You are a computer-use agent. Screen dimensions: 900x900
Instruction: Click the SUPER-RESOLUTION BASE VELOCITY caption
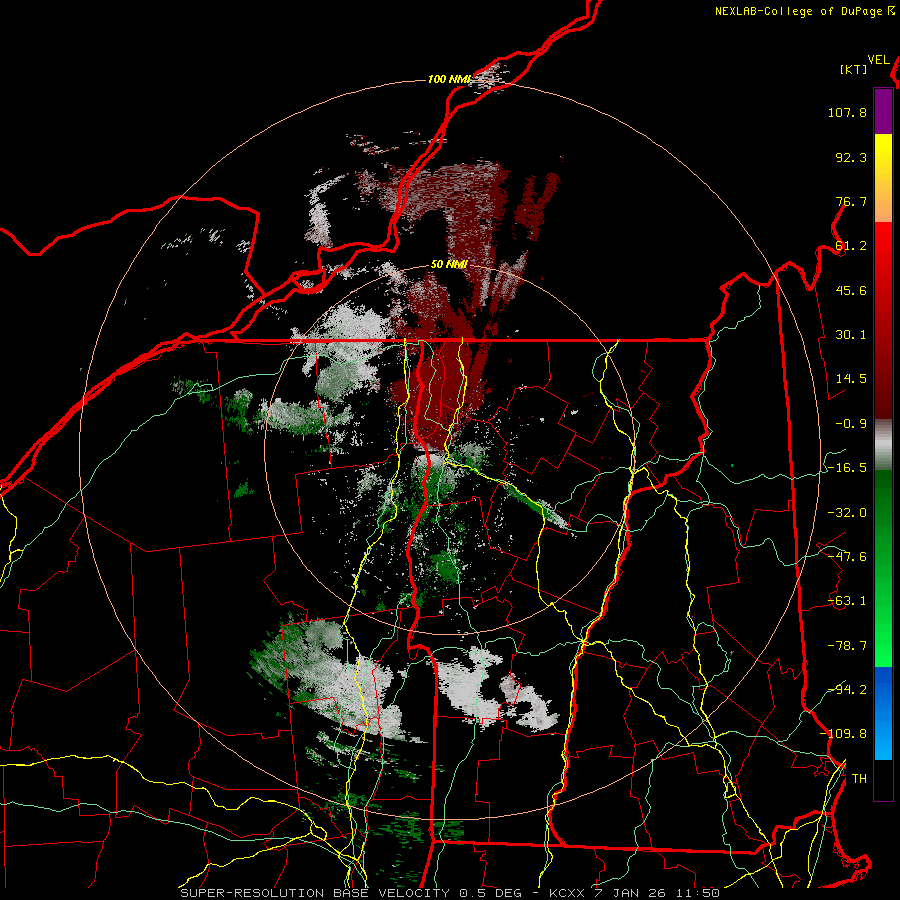pyautogui.click(x=315, y=893)
